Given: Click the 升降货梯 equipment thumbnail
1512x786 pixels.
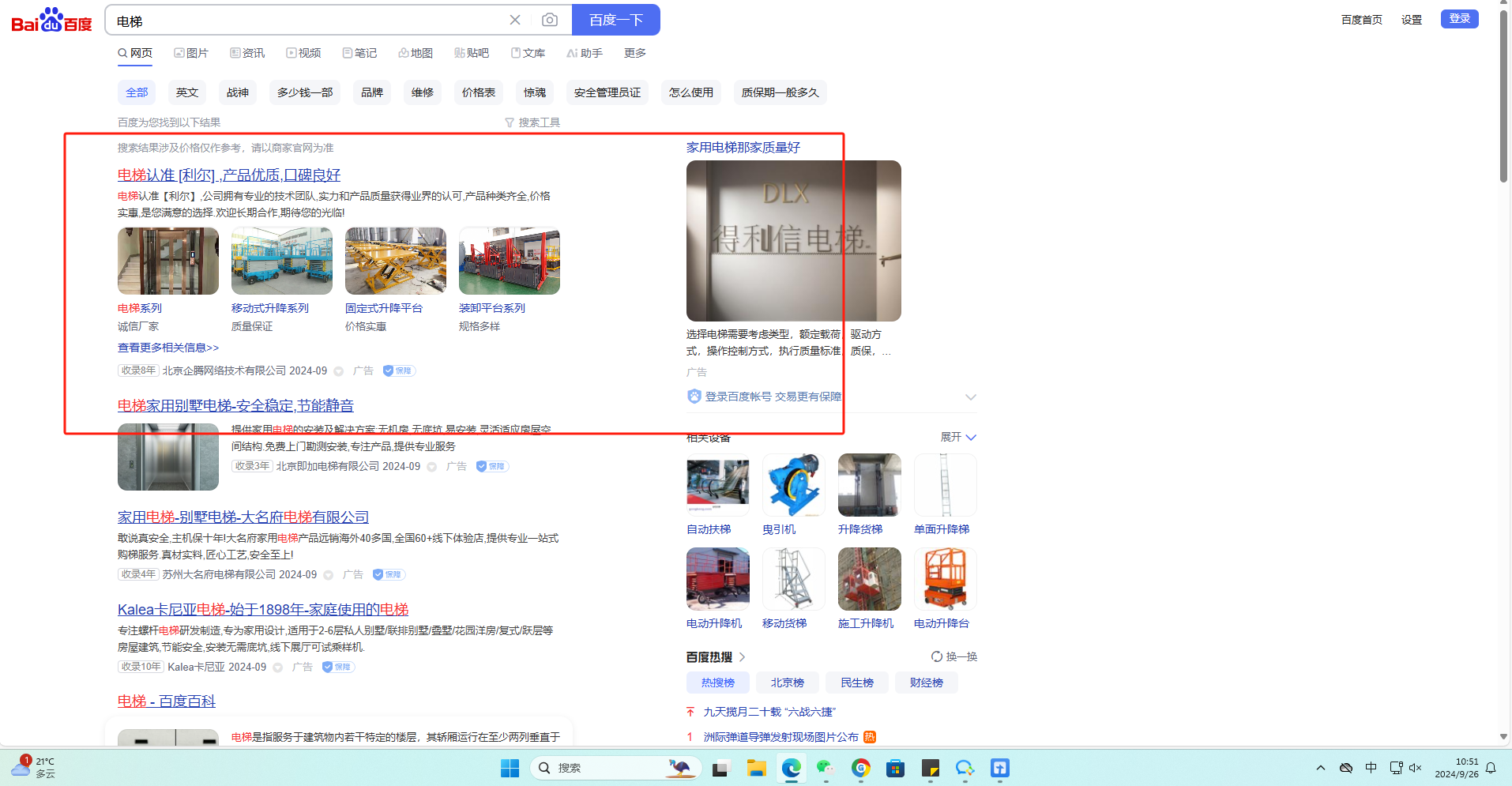Looking at the screenshot, I should coord(870,485).
